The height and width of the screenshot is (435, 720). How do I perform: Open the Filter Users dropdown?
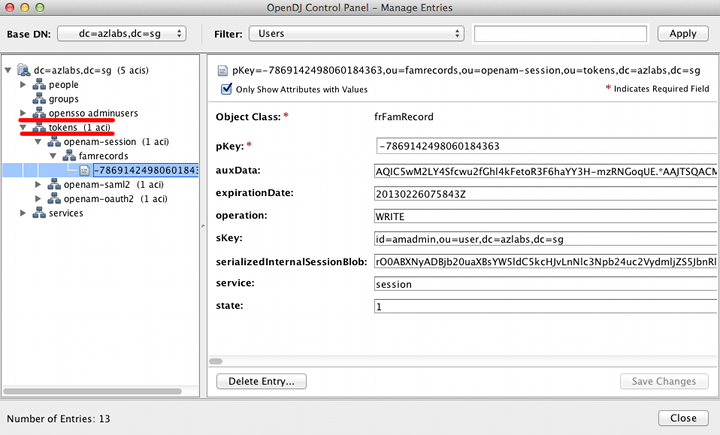[356, 34]
